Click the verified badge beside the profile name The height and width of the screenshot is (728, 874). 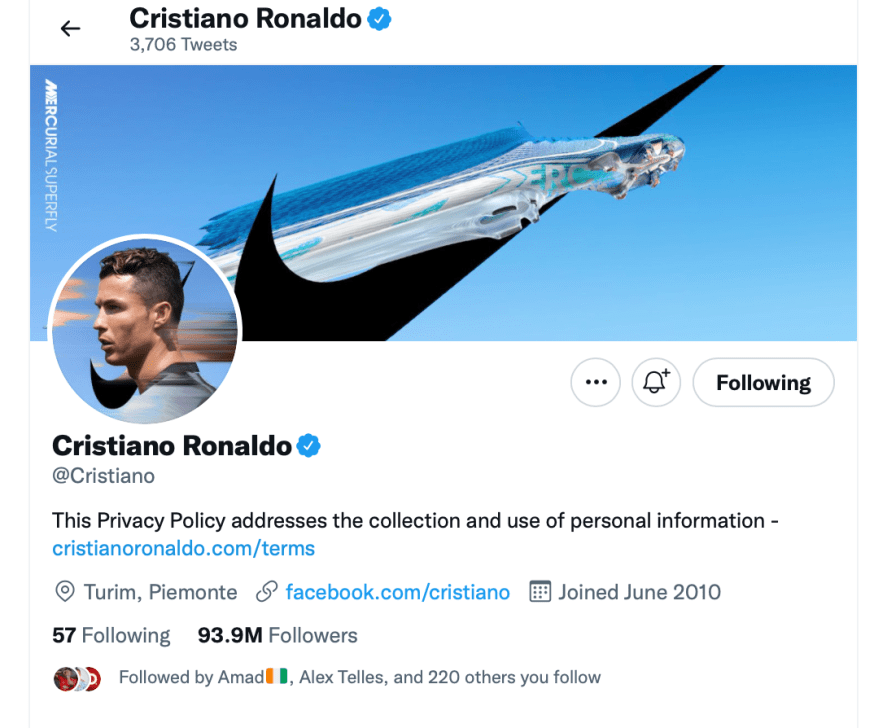pyautogui.click(x=309, y=445)
